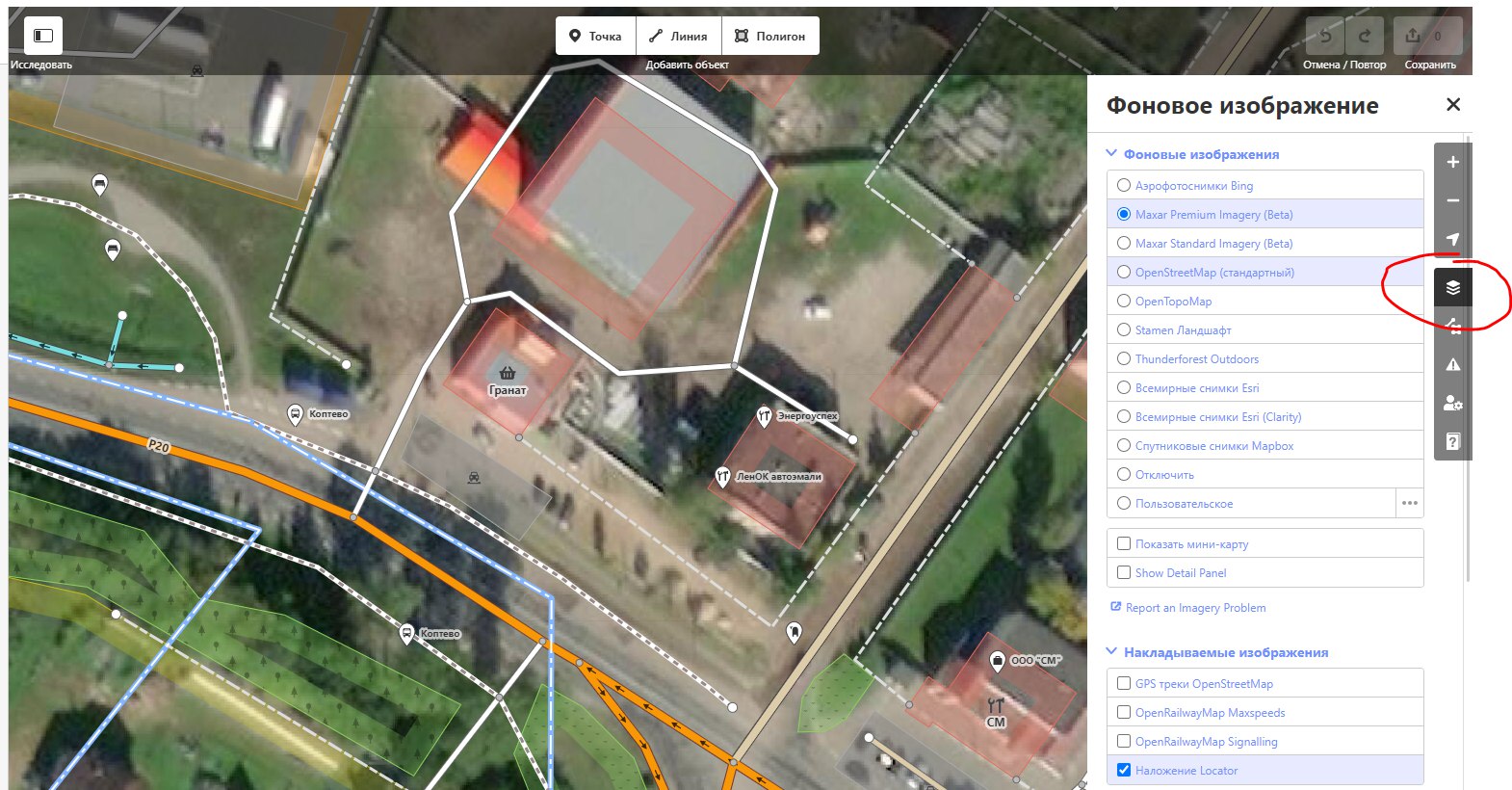Open custom background options ellipsis
Screen dimensions: 1512x790
(1410, 503)
